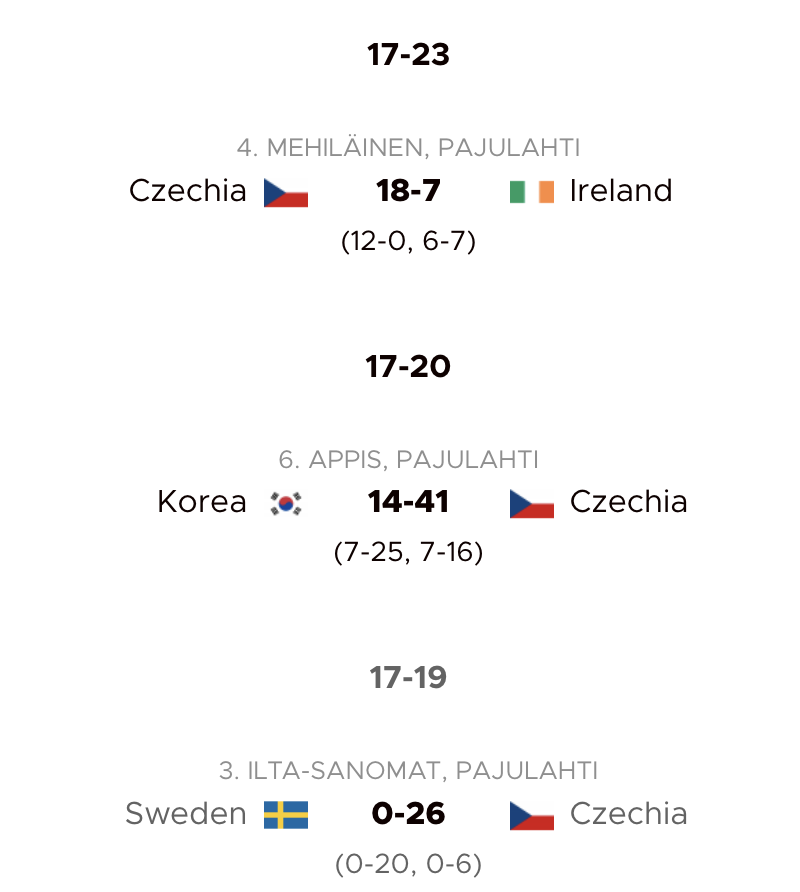Click the Sweden team name
The image size is (800, 892).
186,813
